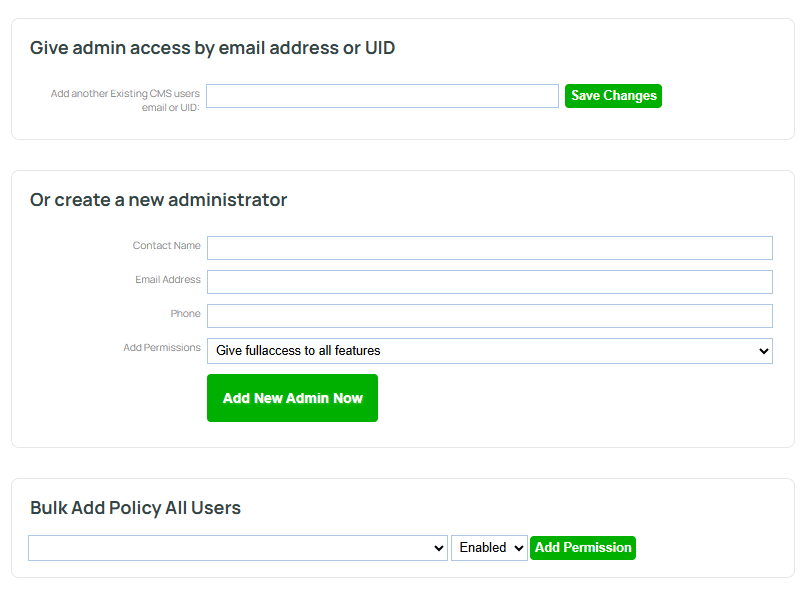Open the Enabled status dropdown
This screenshot has height=596, width=807.
489,548
